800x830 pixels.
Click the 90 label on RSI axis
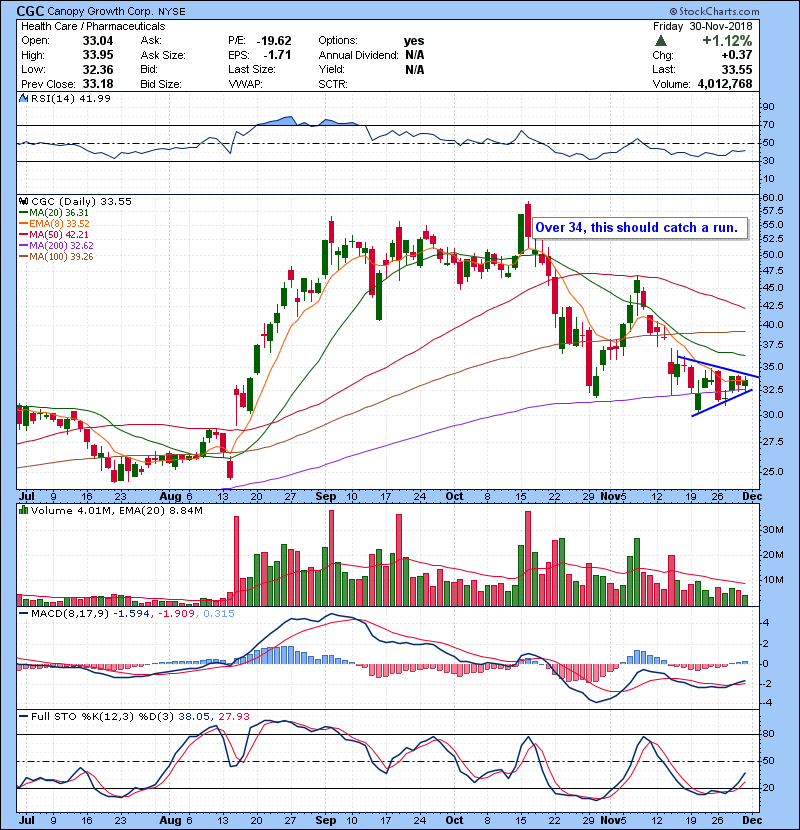tap(768, 106)
